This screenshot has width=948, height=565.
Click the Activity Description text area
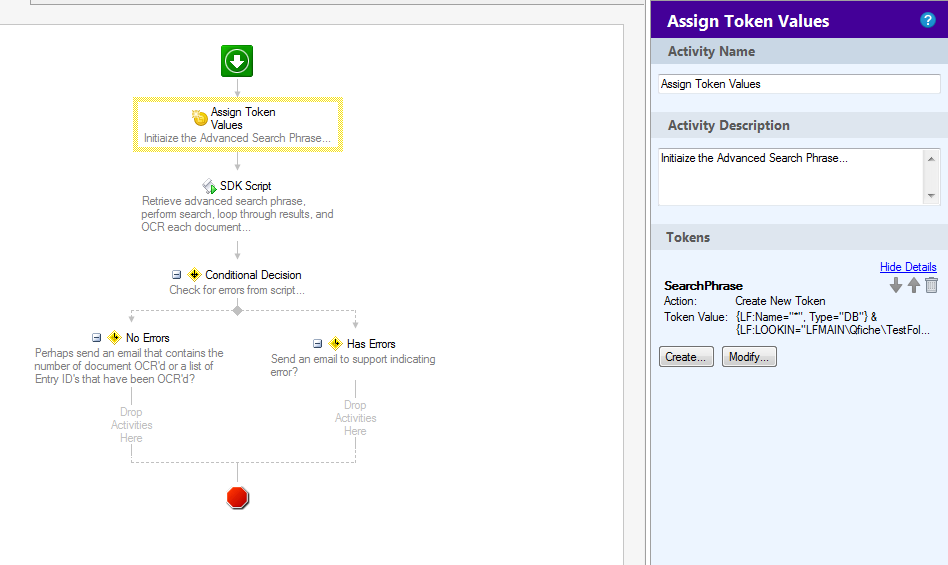[x=791, y=177]
